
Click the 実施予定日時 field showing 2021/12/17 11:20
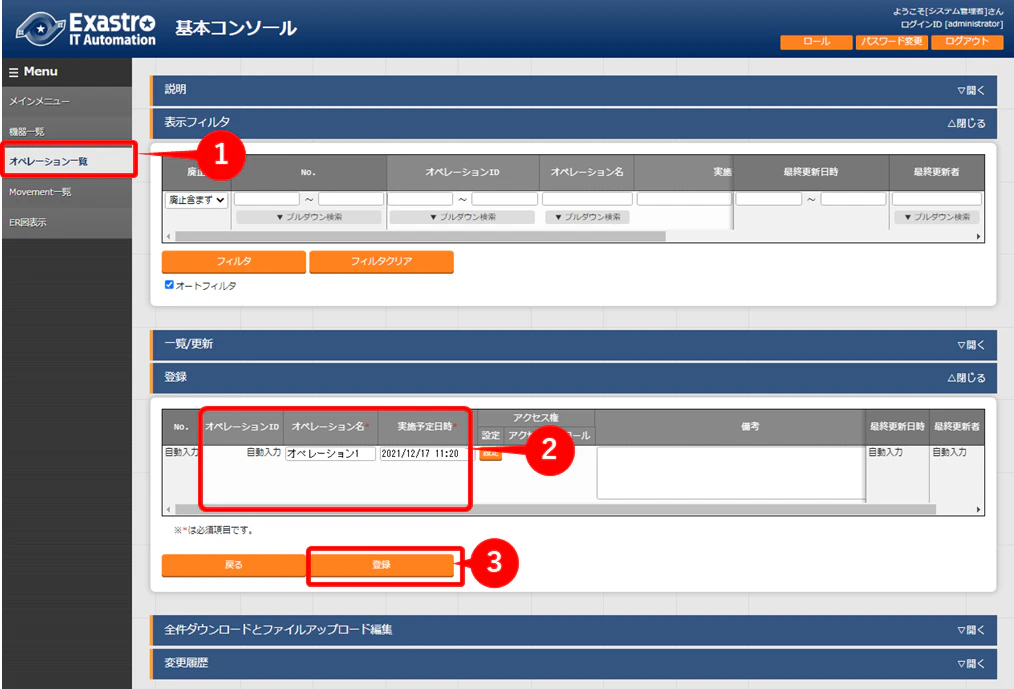[x=424, y=454]
